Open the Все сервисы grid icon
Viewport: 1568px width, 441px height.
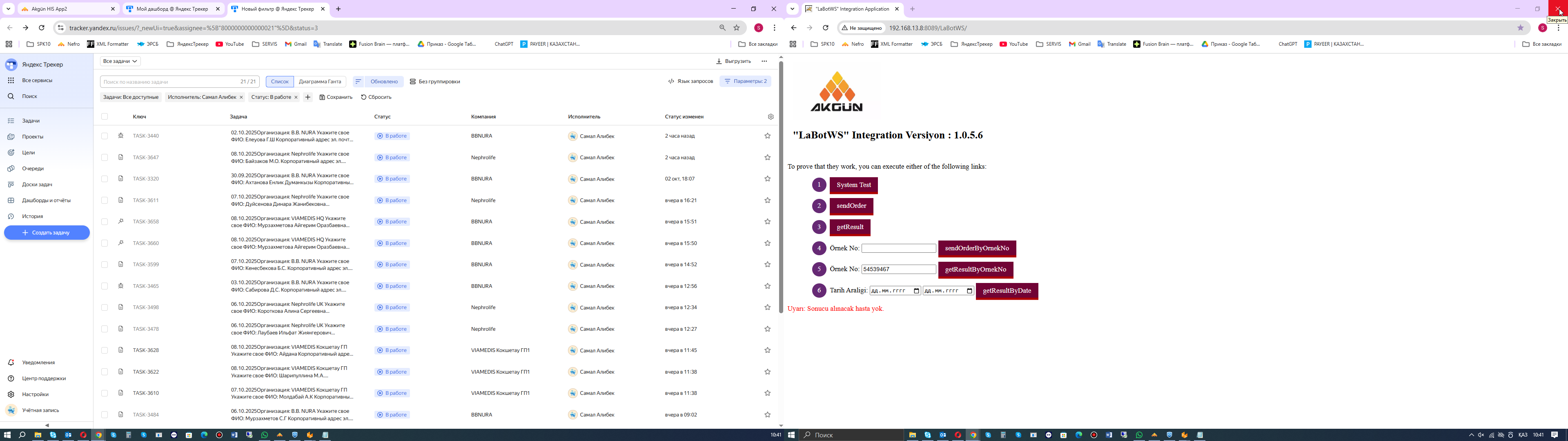click(x=11, y=80)
